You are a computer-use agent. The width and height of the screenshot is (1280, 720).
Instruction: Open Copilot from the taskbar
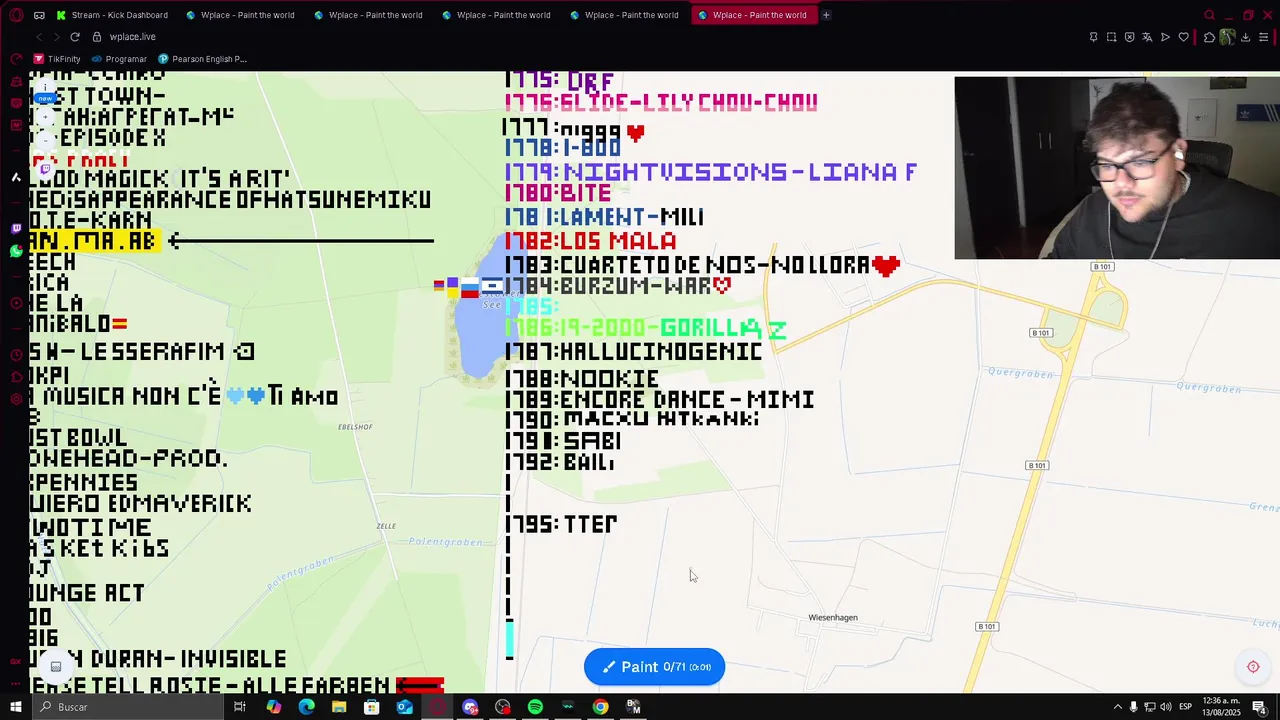pos(274,707)
